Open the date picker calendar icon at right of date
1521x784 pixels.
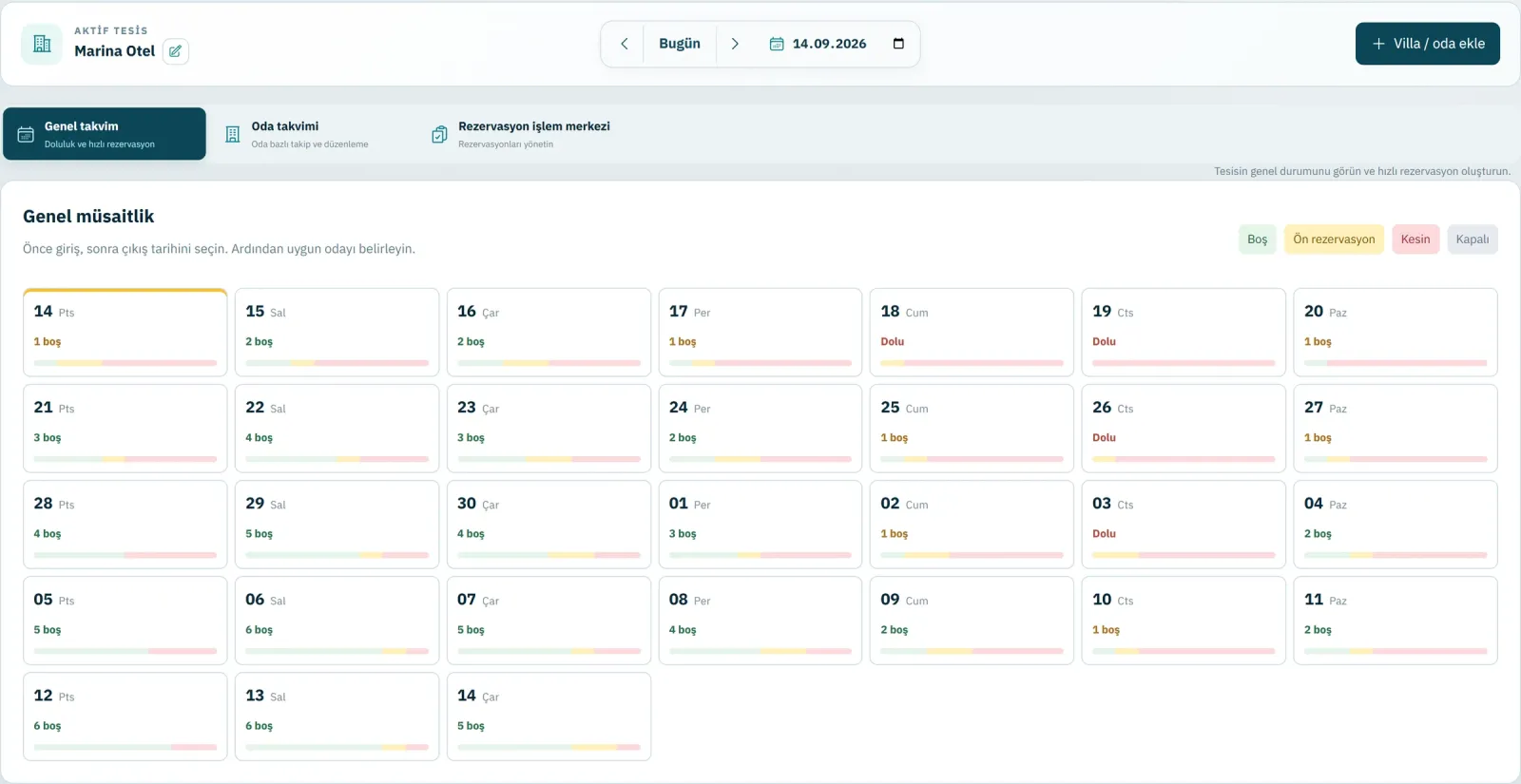pos(898,44)
